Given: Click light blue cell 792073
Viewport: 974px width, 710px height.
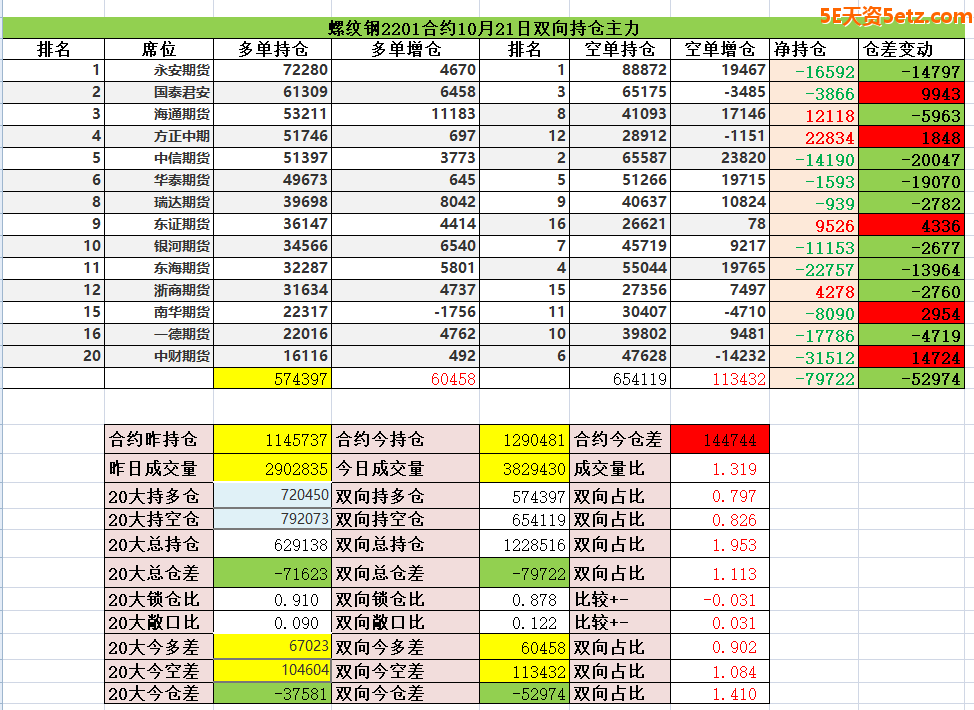Looking at the screenshot, I should [x=273, y=519].
